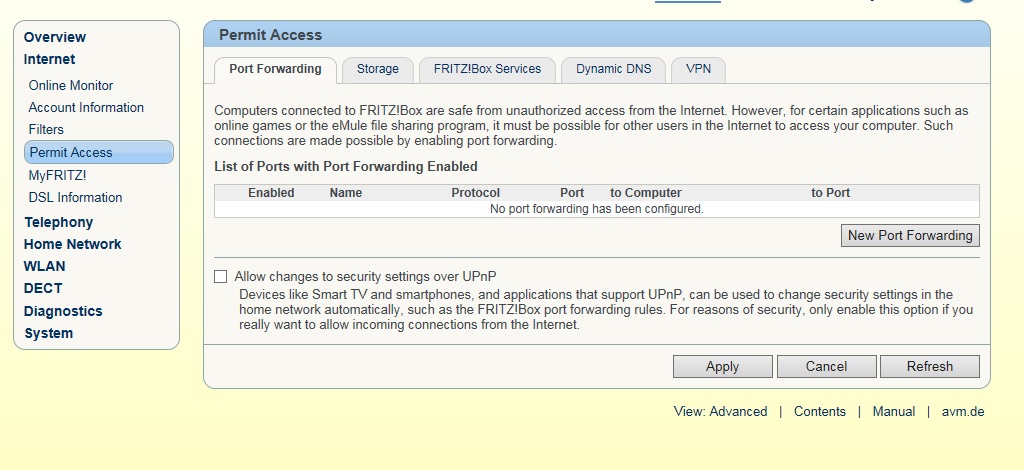Refresh the port forwarding list
Image resolution: width=1024 pixels, height=470 pixels.
pyautogui.click(x=929, y=366)
